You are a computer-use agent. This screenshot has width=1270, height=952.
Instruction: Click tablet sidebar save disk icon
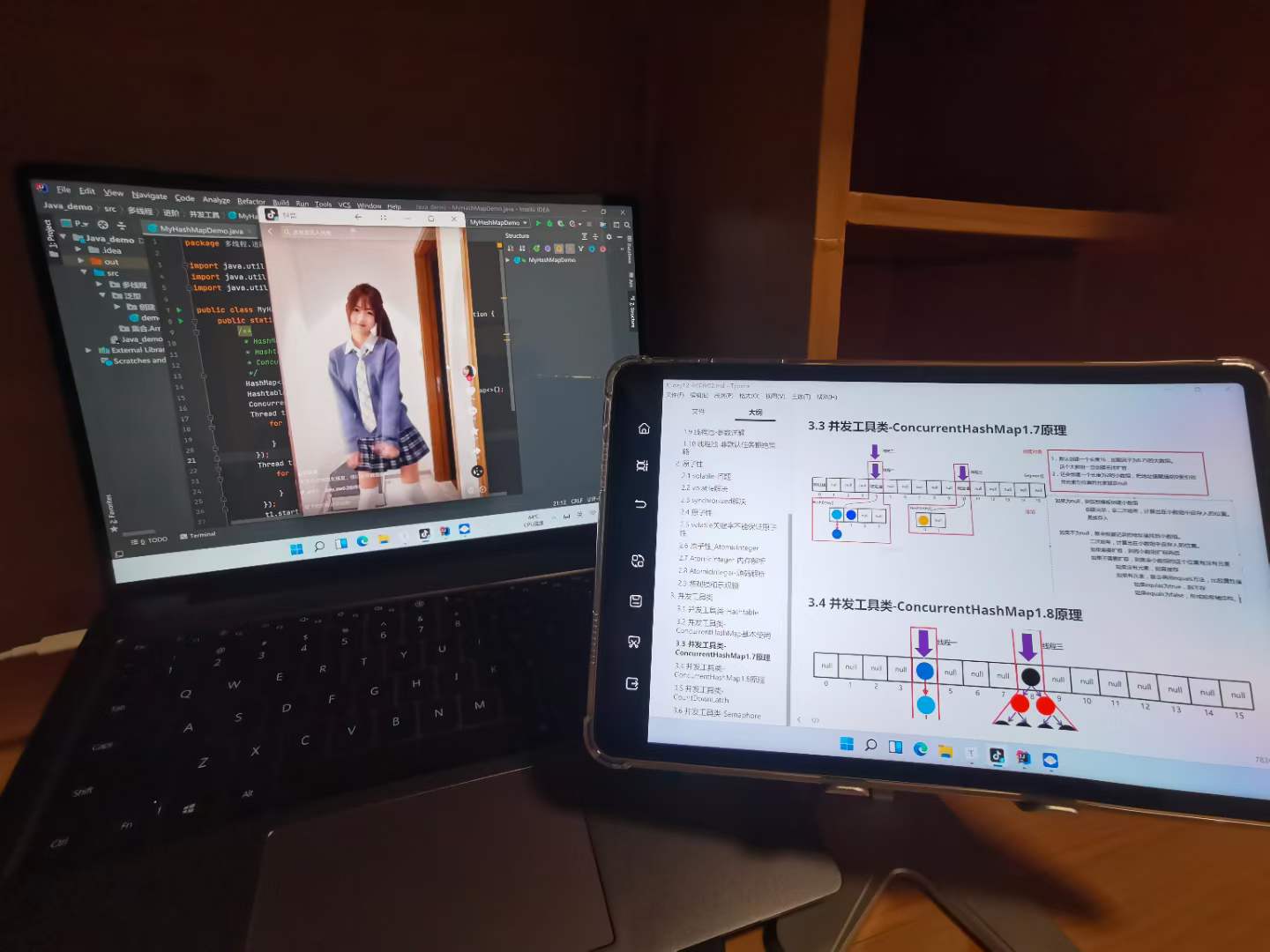click(x=636, y=601)
